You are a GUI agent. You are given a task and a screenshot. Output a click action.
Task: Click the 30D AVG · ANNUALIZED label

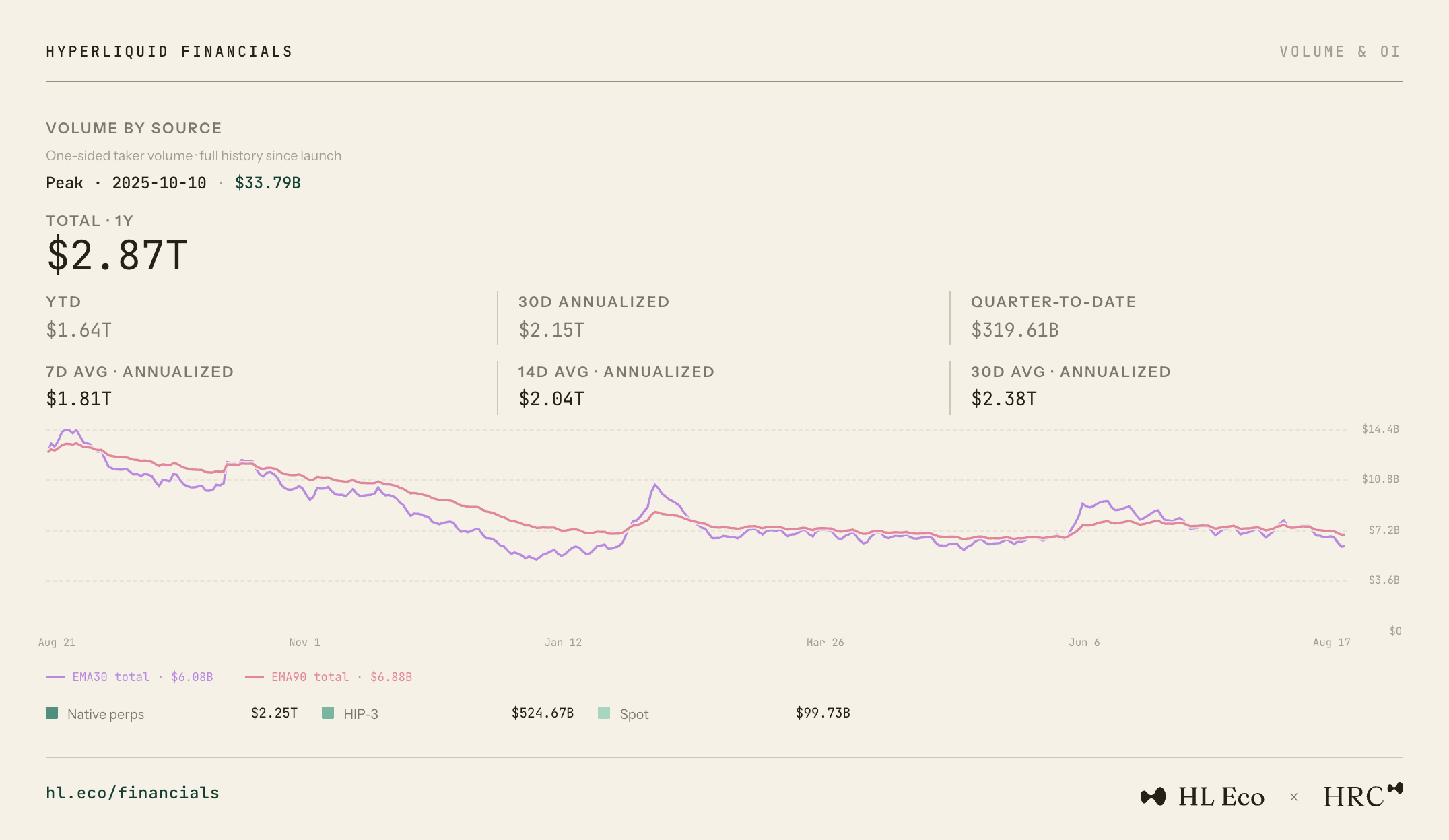click(1071, 372)
